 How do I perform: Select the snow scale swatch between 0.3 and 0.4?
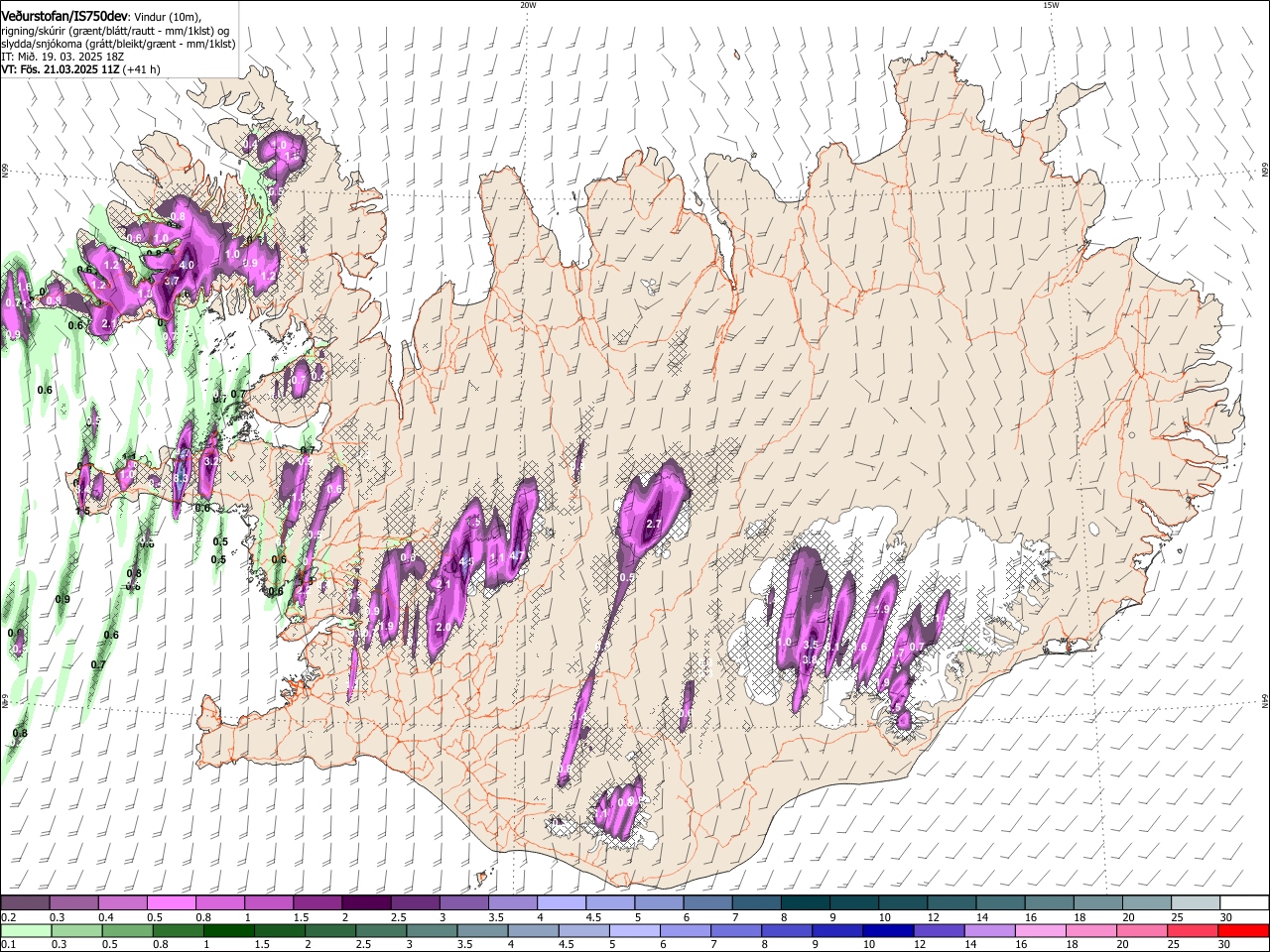[x=74, y=903]
